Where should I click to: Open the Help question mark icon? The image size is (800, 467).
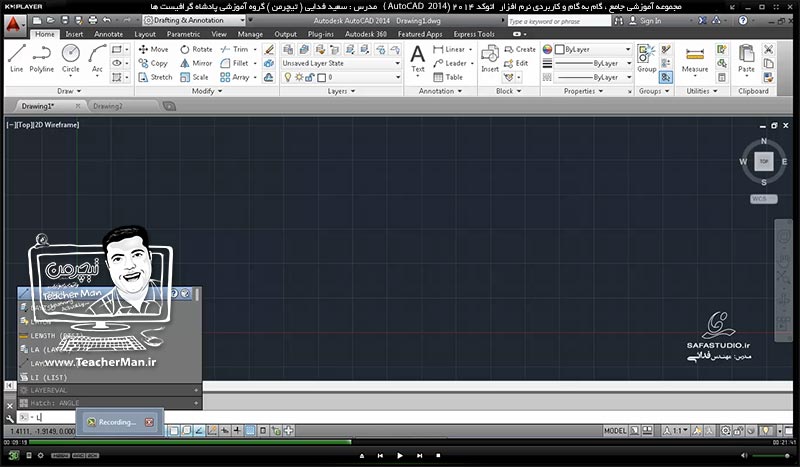743,20
